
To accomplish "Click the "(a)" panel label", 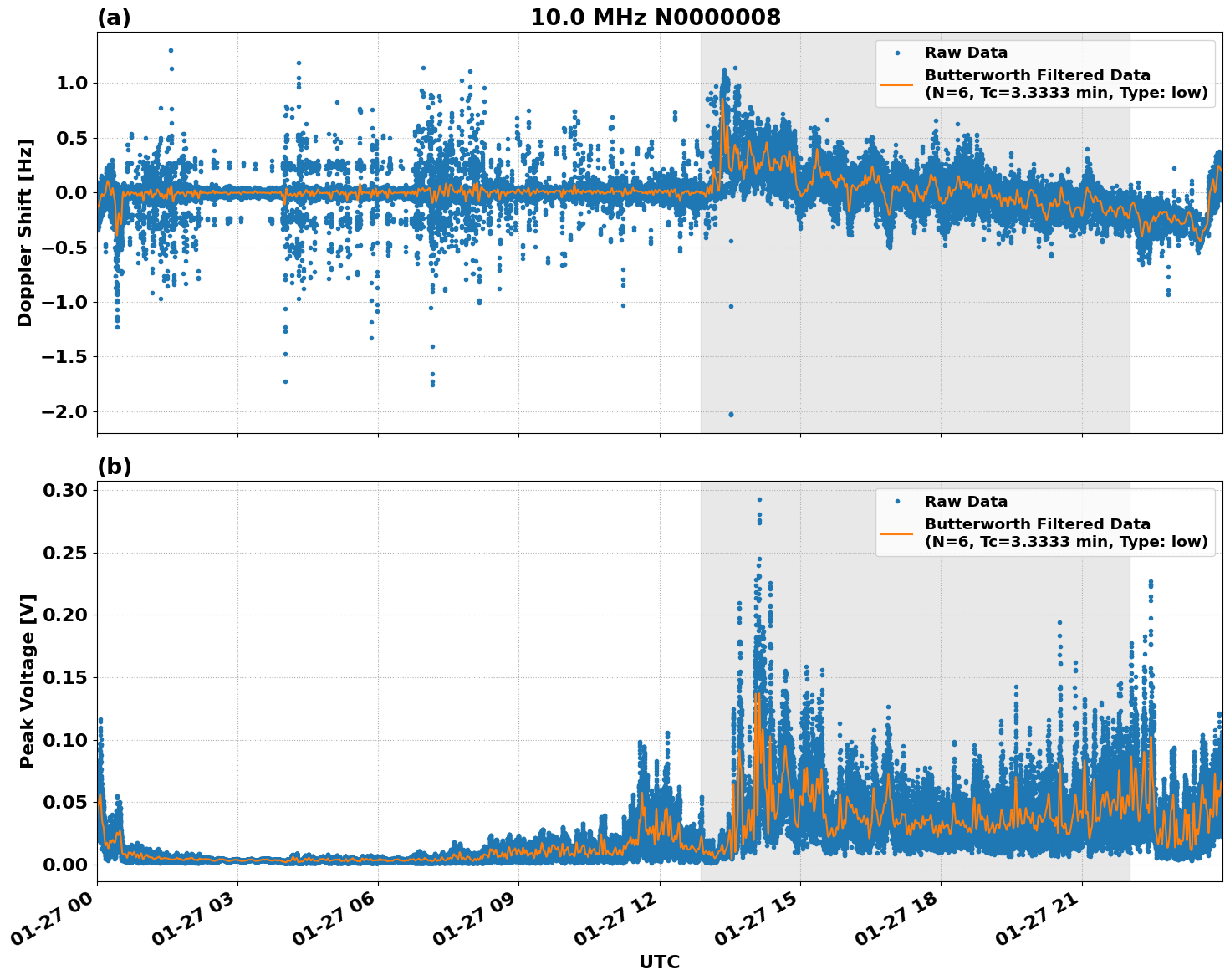I will click(114, 18).
